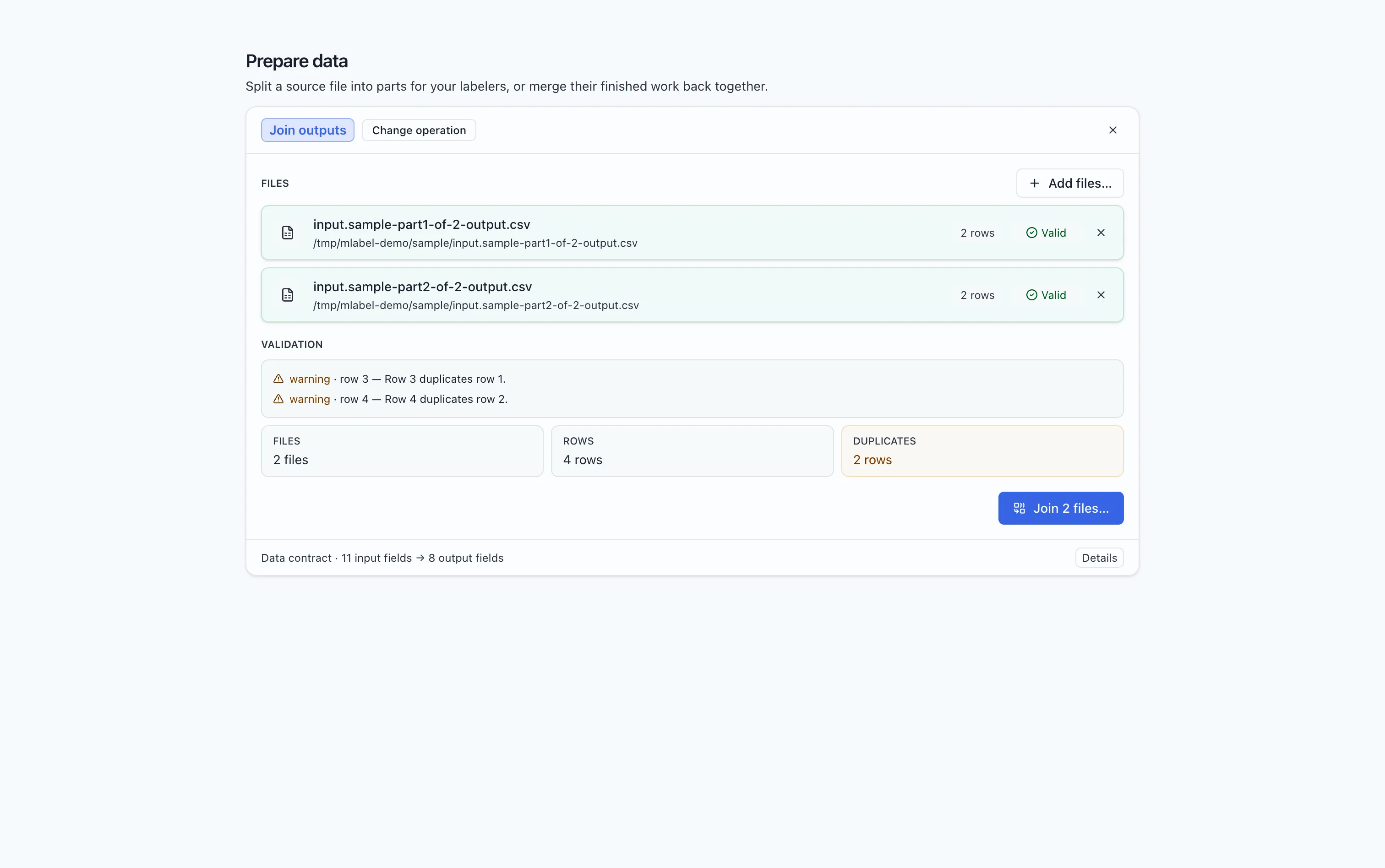Click the warning triangle for row 3

tap(278, 379)
